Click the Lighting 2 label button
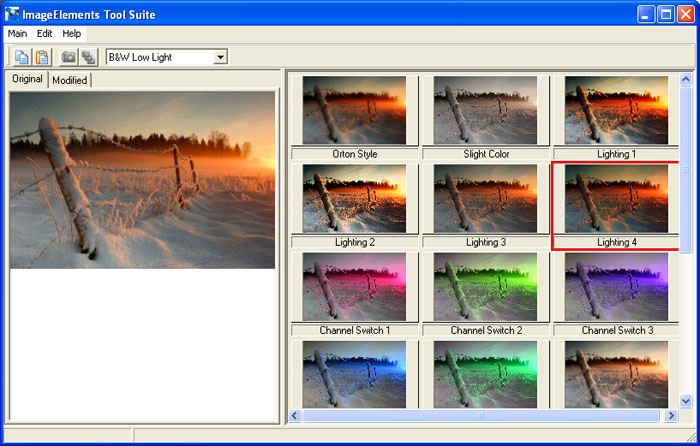 click(355, 242)
